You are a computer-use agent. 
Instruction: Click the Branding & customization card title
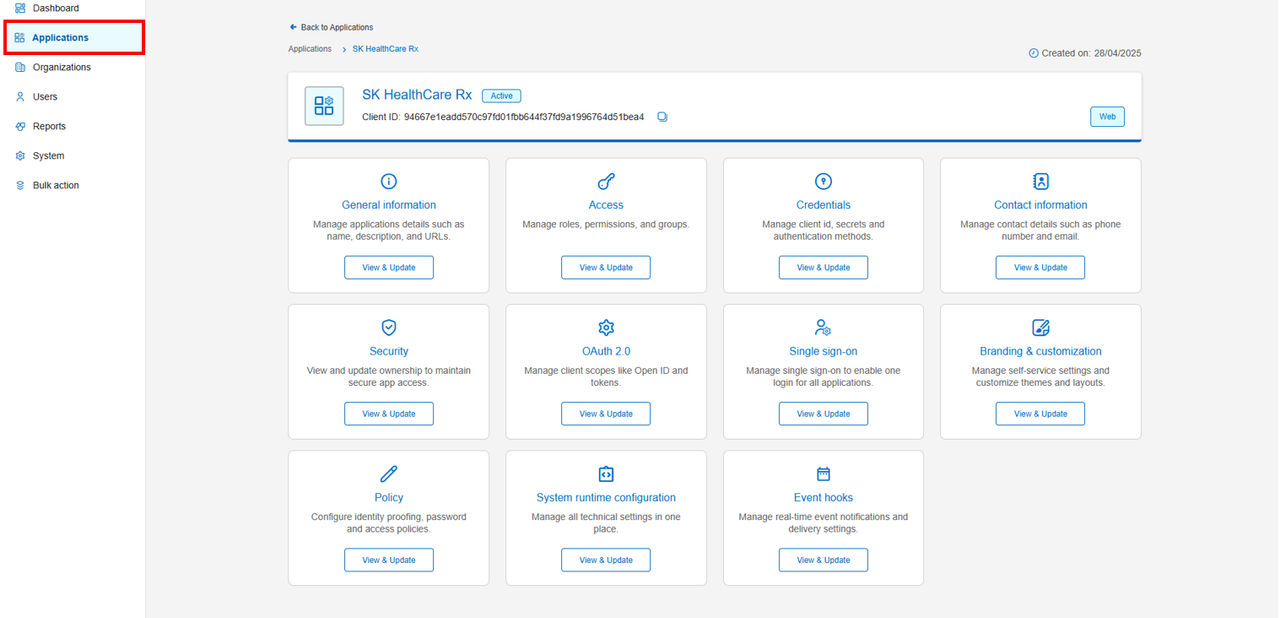point(1041,351)
